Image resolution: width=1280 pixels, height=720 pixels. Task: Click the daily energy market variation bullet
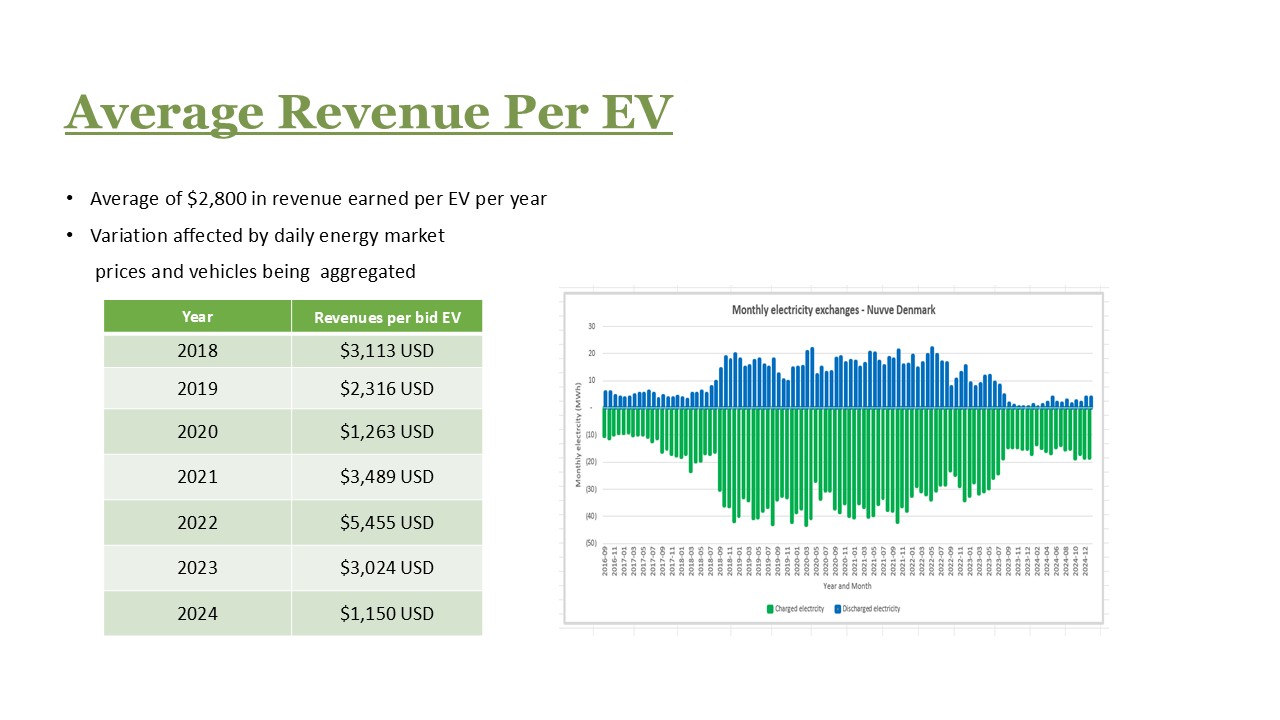point(267,236)
